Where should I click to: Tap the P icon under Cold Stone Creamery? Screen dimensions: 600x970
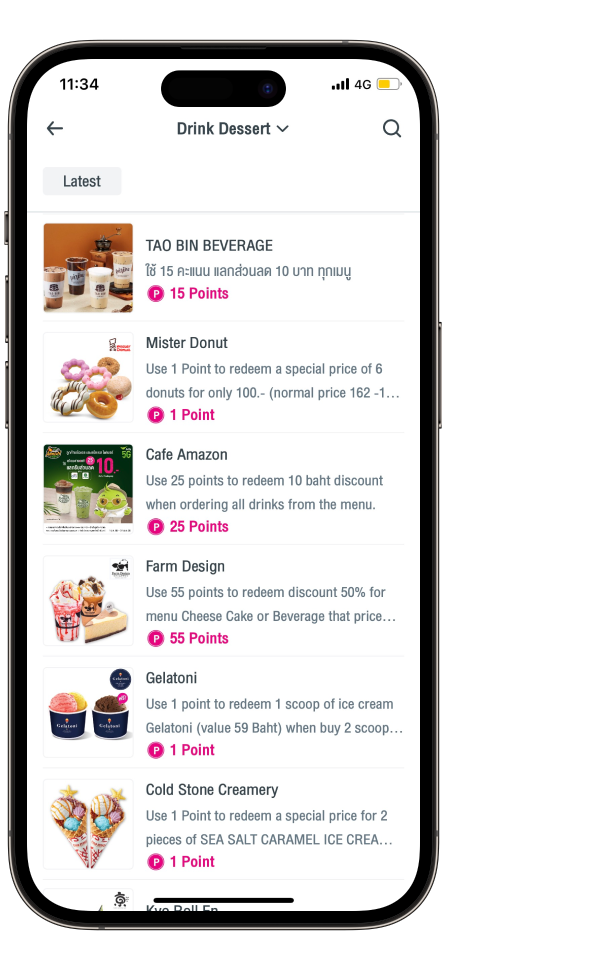156,862
